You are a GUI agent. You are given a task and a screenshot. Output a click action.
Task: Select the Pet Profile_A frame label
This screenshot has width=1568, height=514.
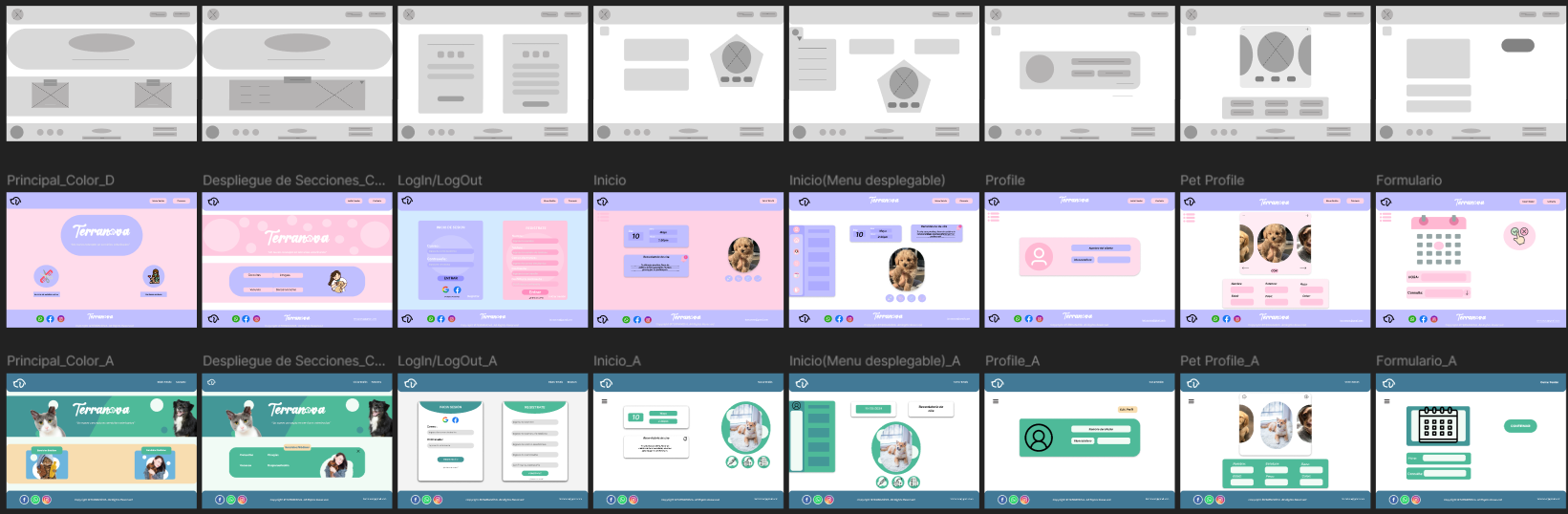[x=1220, y=361]
